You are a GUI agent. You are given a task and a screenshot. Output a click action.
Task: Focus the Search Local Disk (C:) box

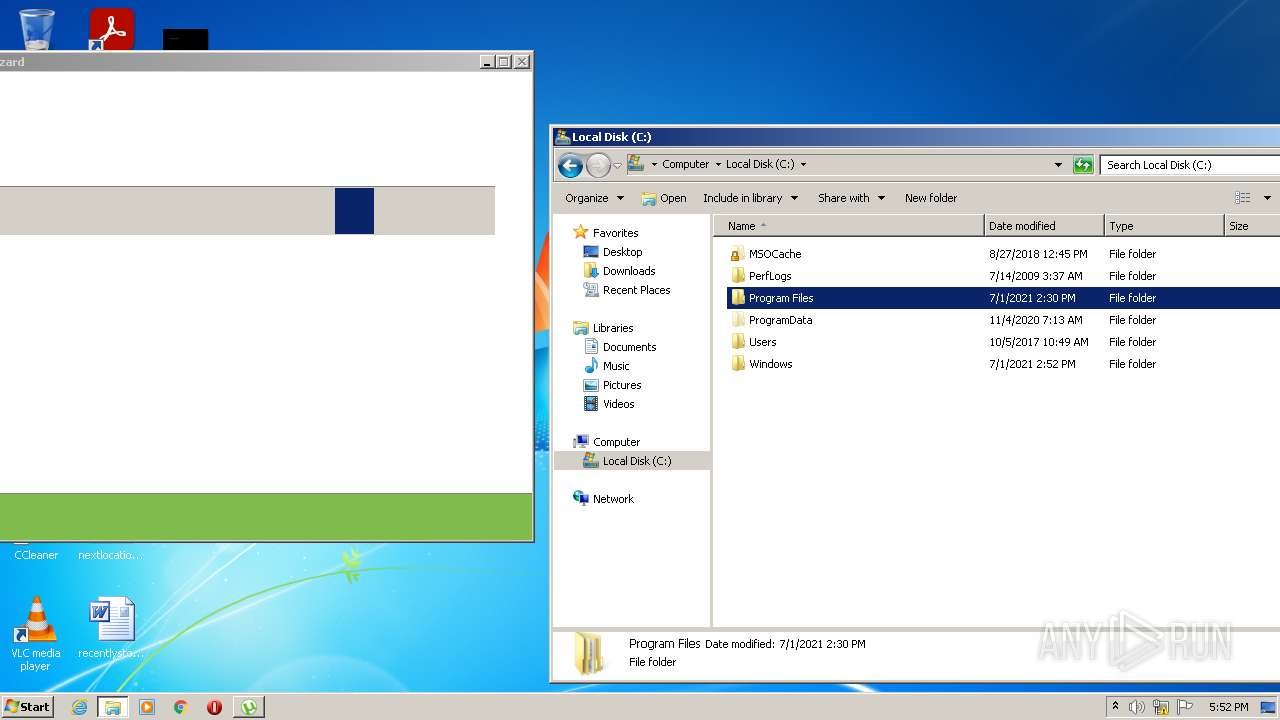tap(1189, 165)
